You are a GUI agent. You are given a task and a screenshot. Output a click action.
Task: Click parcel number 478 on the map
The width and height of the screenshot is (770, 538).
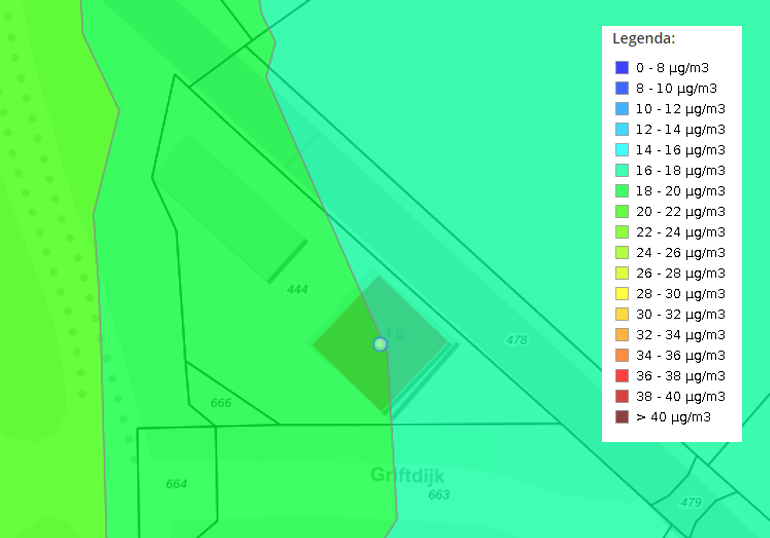tap(517, 340)
